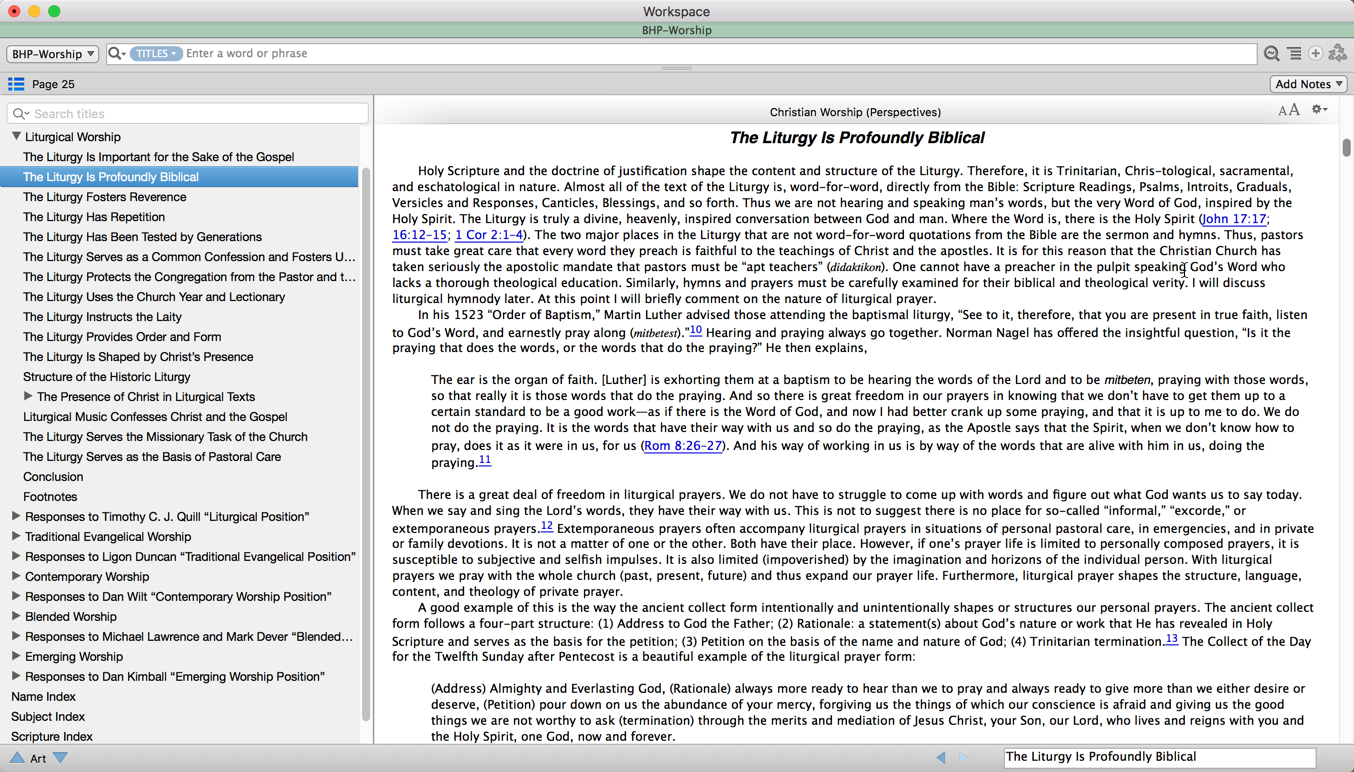Open the TITLES search field selector
1354x772 pixels.
click(x=155, y=54)
